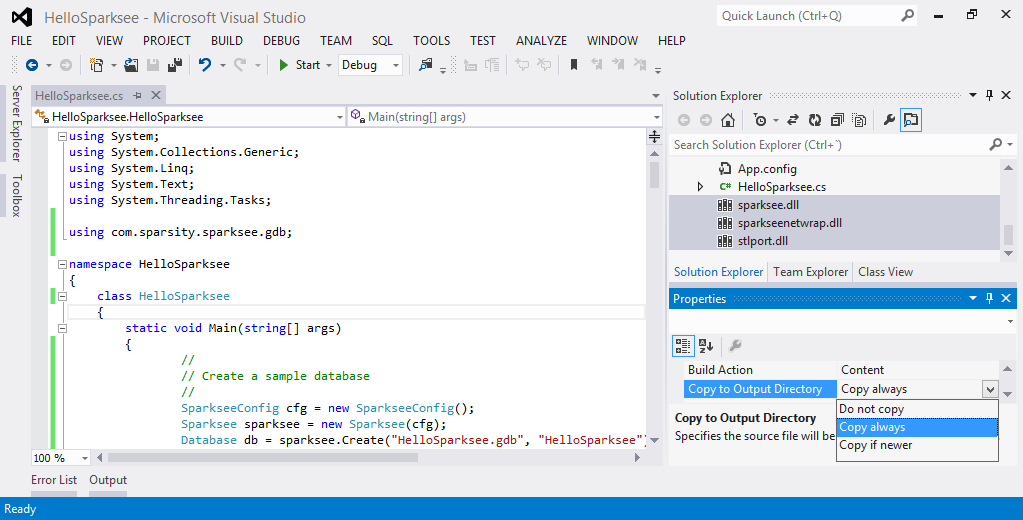1023x520 pixels.
Task: Open the Main(string[] args) member dropdown
Action: (656, 117)
